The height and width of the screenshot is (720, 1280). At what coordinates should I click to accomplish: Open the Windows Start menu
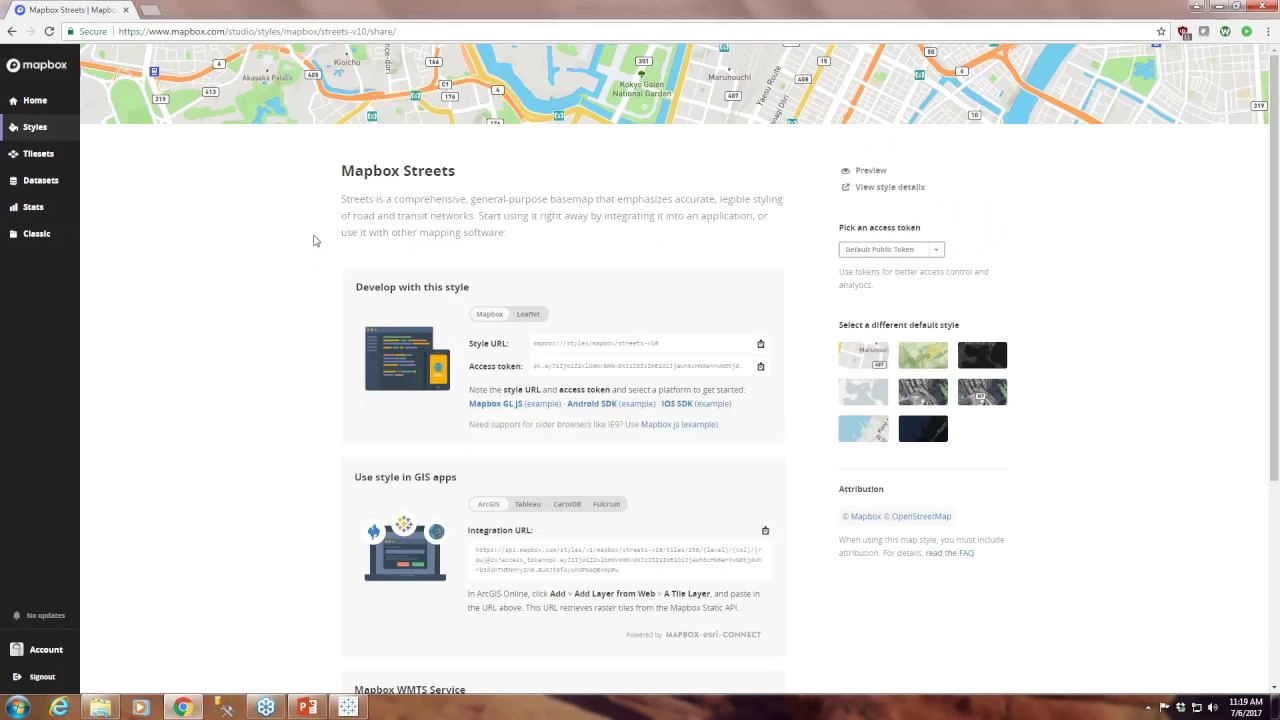coord(17,708)
